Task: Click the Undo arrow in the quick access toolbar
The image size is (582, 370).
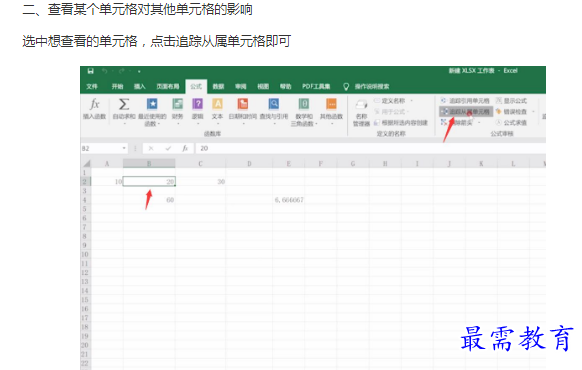Action: [105, 71]
